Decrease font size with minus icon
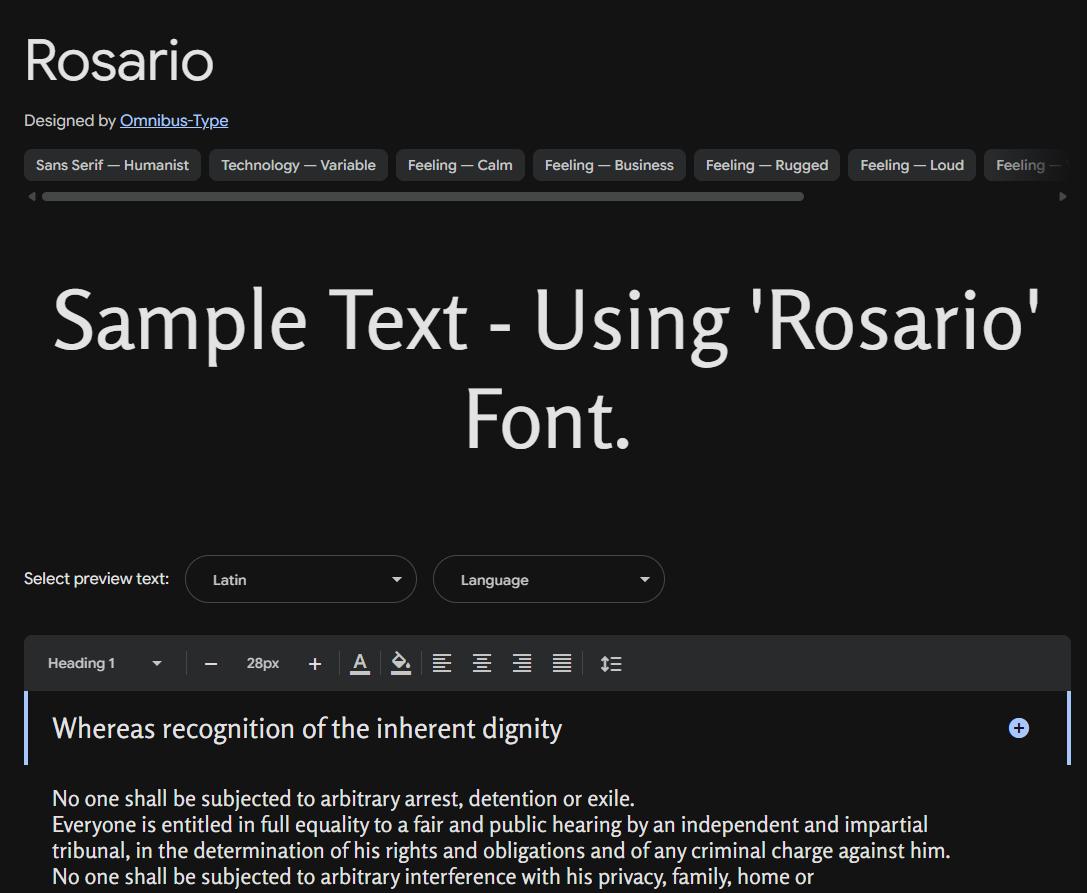Image resolution: width=1087 pixels, height=893 pixels. 211,664
